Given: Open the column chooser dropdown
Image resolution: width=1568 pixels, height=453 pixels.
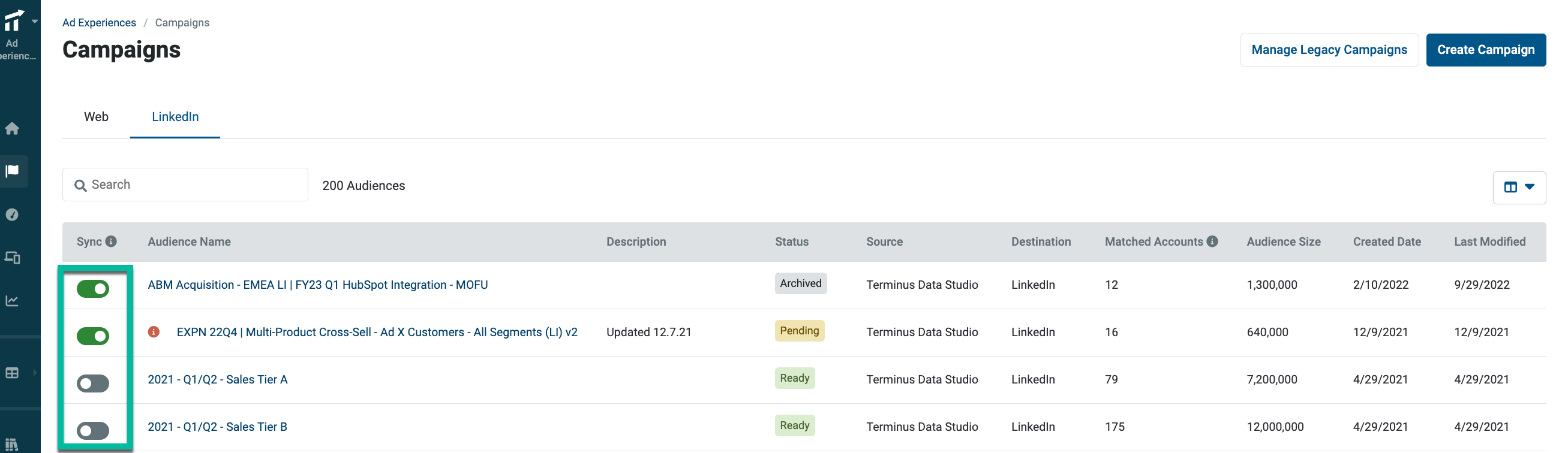Looking at the screenshot, I should [1519, 188].
